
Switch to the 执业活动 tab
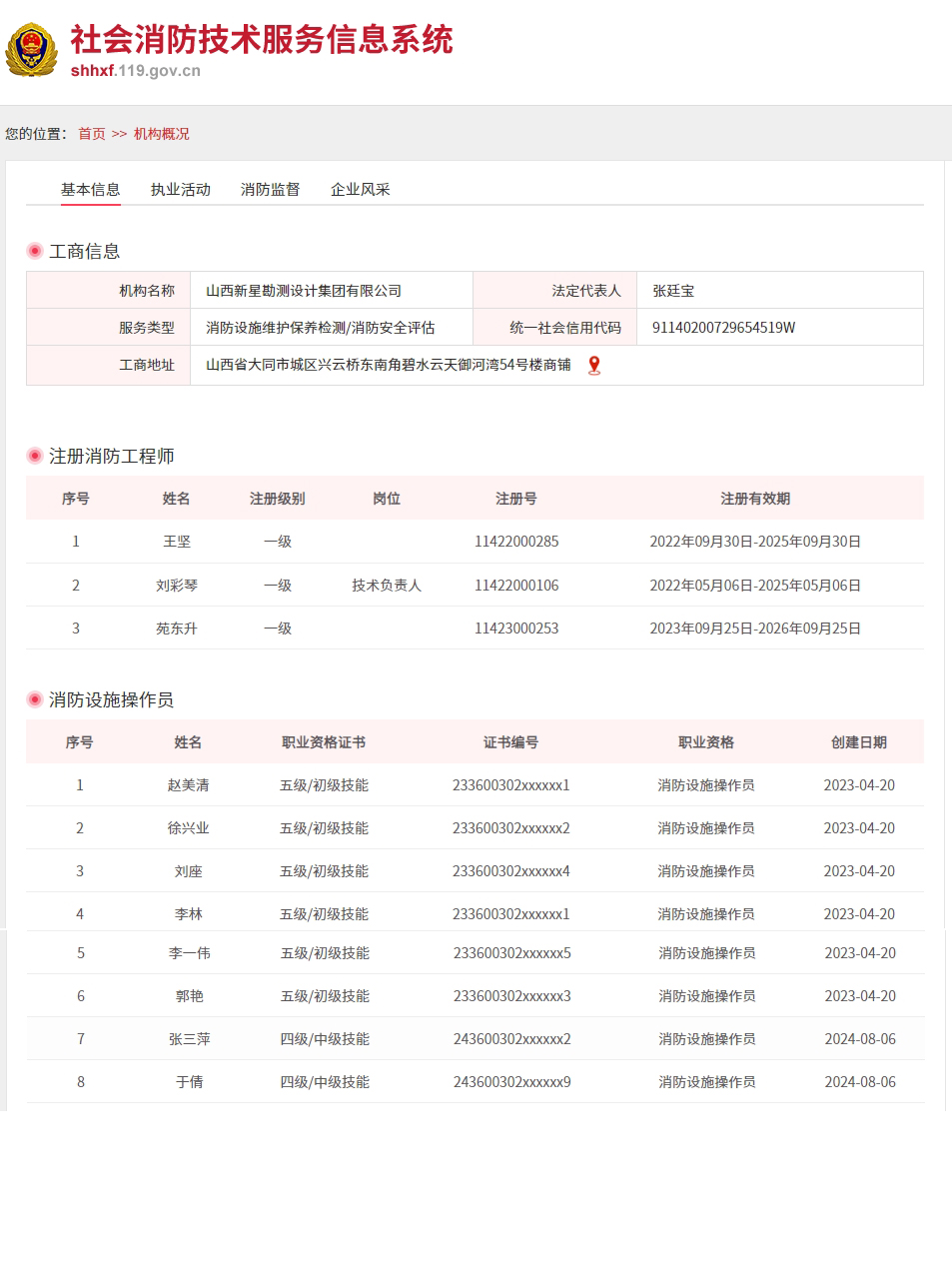coord(181,189)
